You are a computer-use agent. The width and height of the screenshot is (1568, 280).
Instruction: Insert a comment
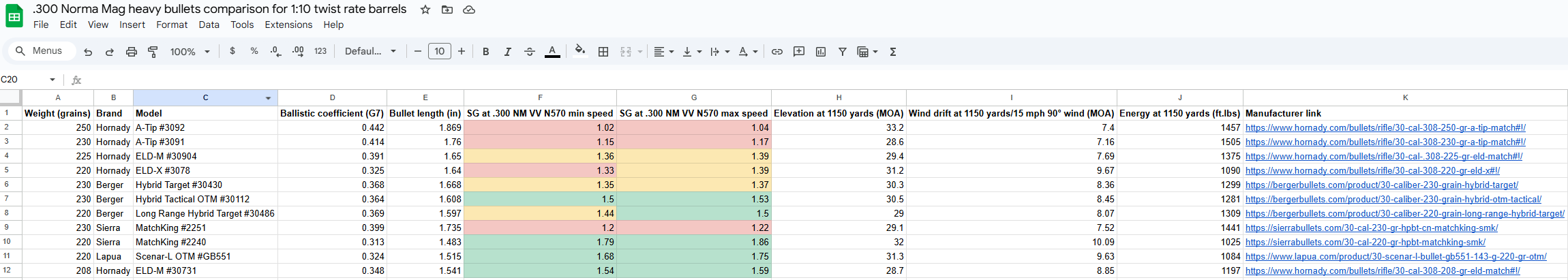[x=799, y=52]
